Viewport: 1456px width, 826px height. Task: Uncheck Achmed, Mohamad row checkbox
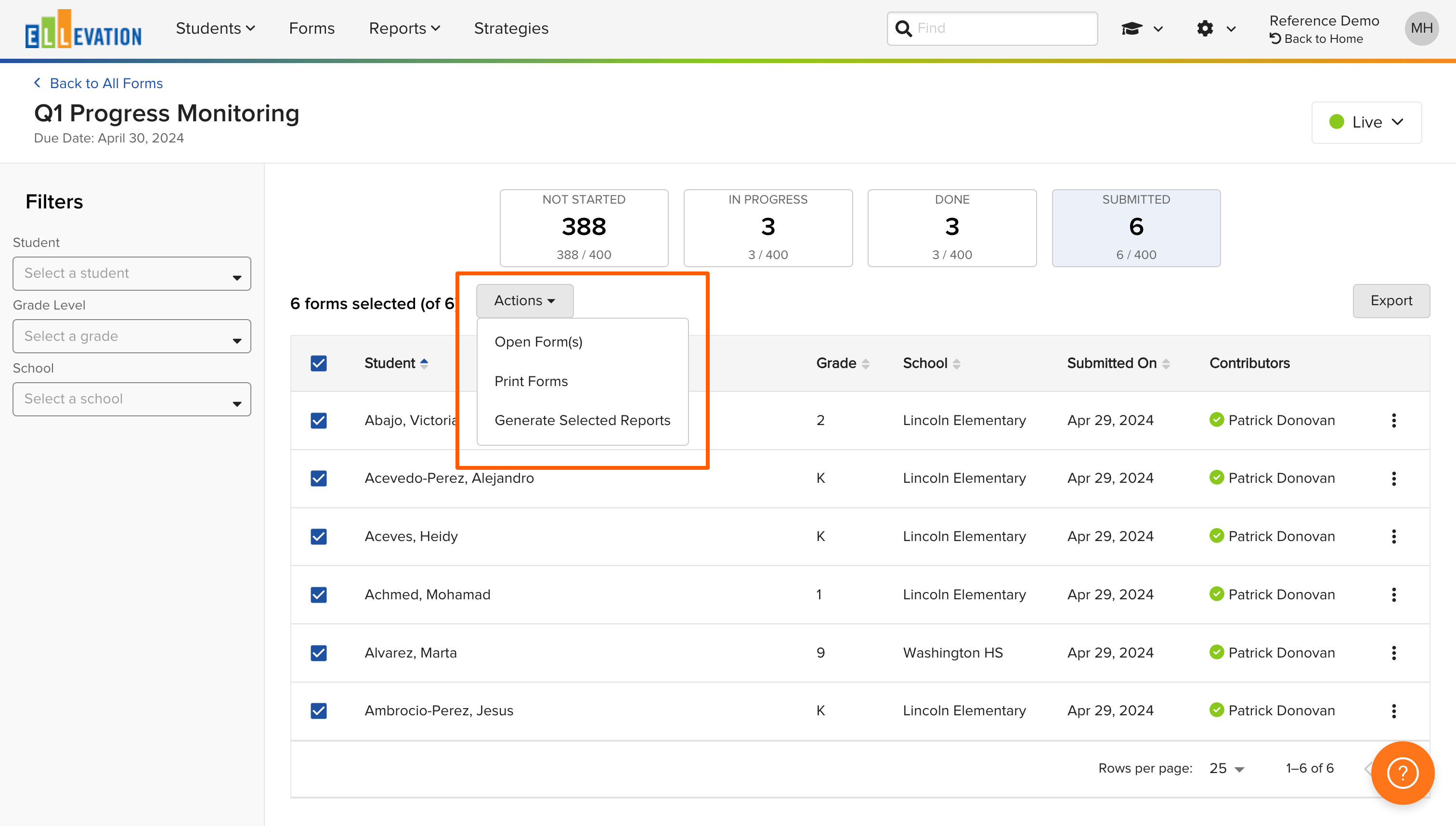coord(319,594)
